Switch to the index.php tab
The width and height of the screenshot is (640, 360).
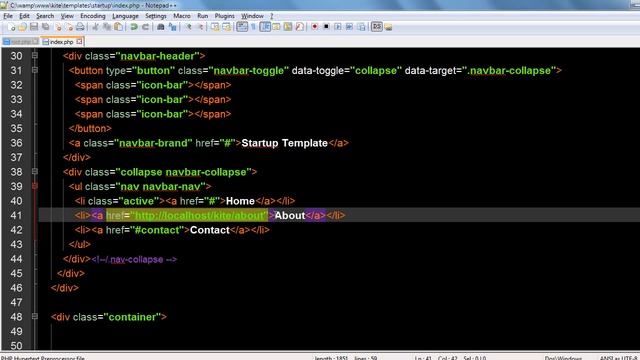(61, 42)
